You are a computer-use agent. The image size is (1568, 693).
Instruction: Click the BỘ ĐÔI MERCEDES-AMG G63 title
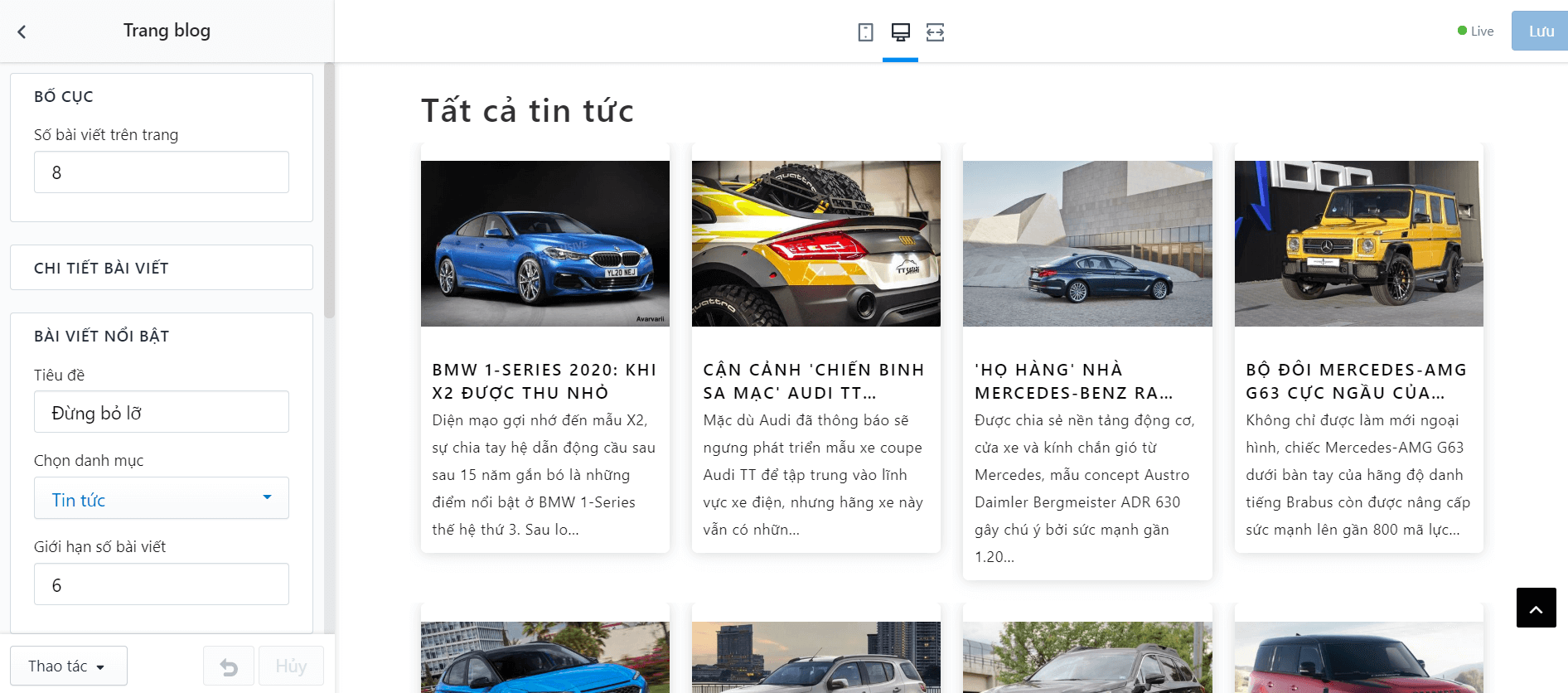click(x=1357, y=381)
